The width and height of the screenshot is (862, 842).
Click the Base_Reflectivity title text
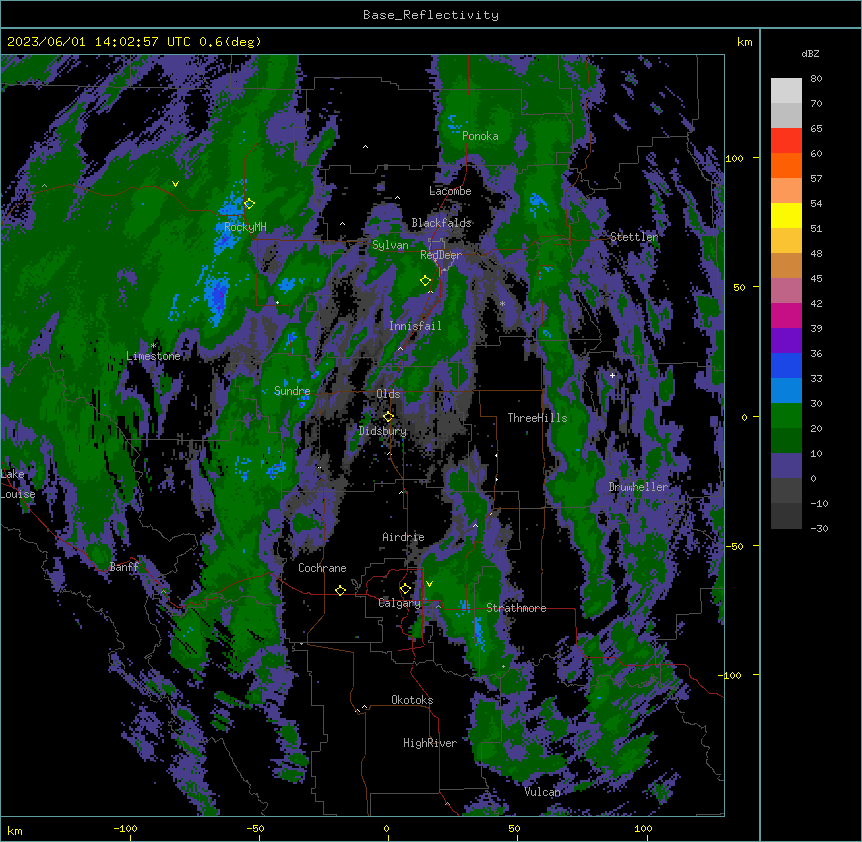tap(431, 15)
